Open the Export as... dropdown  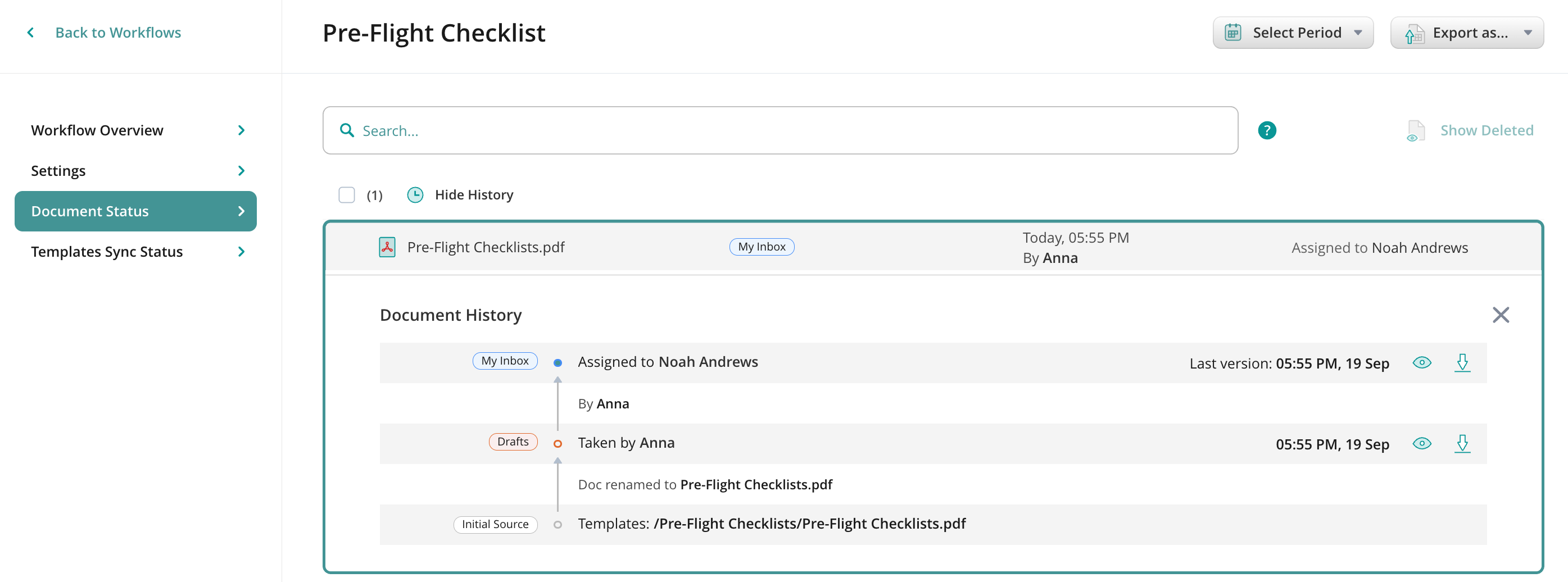point(1466,32)
